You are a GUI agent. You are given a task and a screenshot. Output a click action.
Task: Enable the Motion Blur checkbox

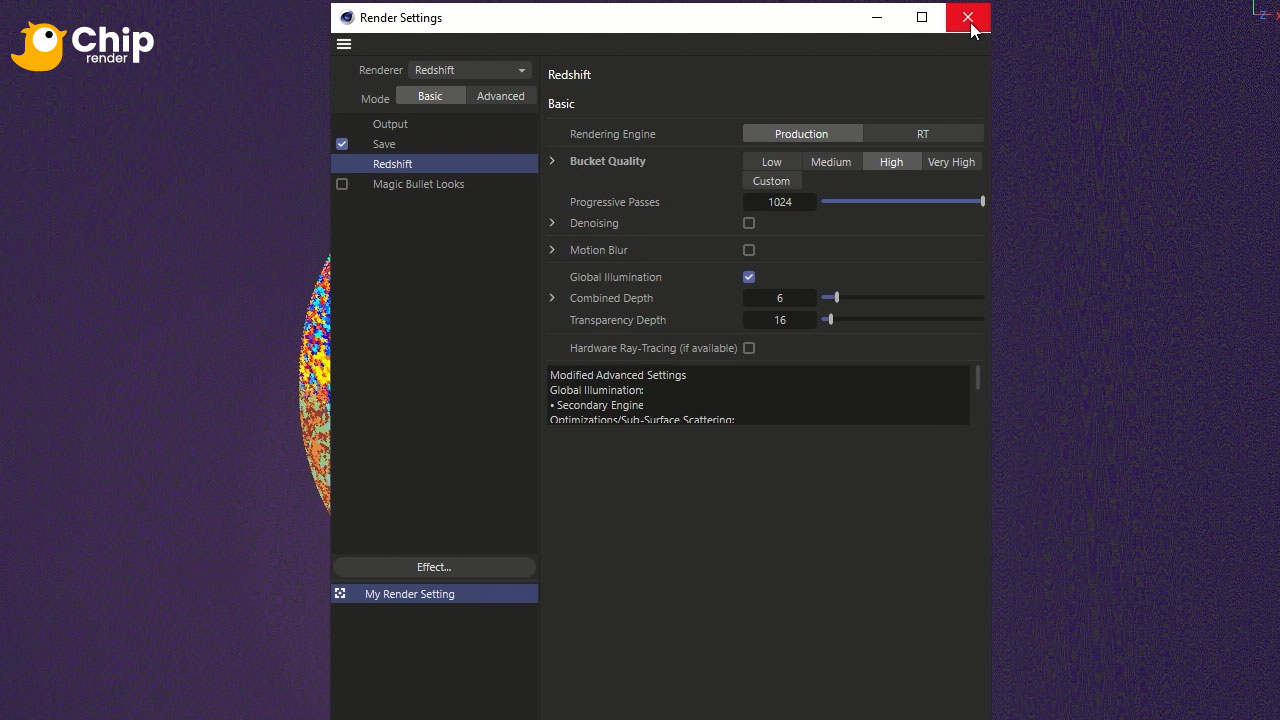pyautogui.click(x=749, y=250)
